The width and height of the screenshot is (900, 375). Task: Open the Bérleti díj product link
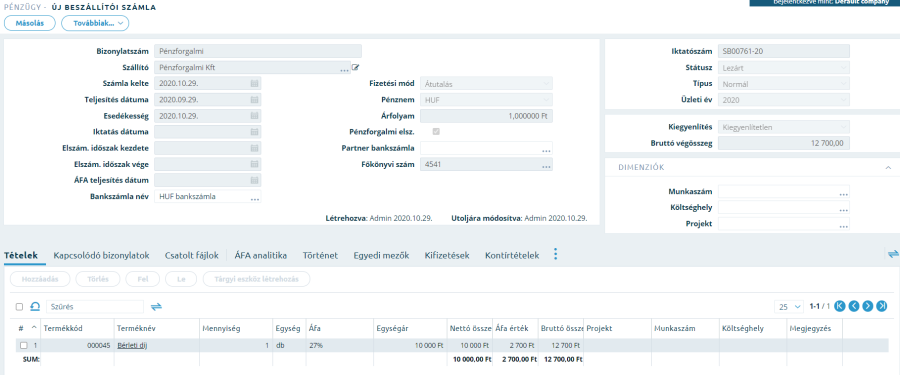[x=133, y=345]
